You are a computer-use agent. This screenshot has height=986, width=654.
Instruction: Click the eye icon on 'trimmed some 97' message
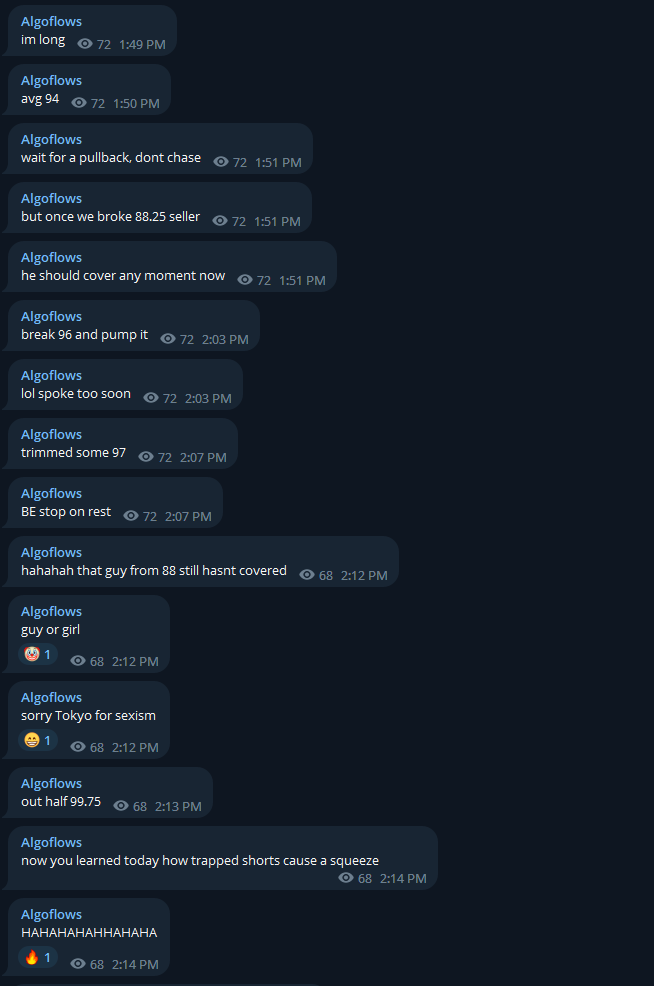pos(146,457)
